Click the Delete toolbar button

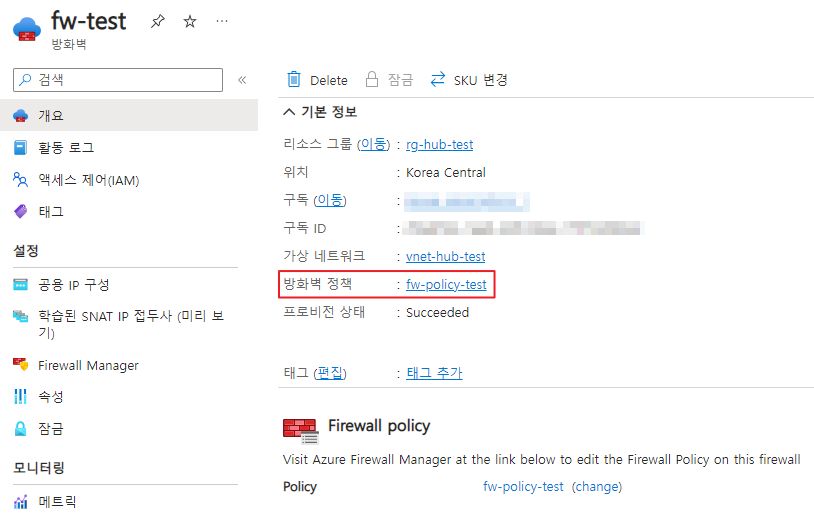pyautogui.click(x=317, y=80)
